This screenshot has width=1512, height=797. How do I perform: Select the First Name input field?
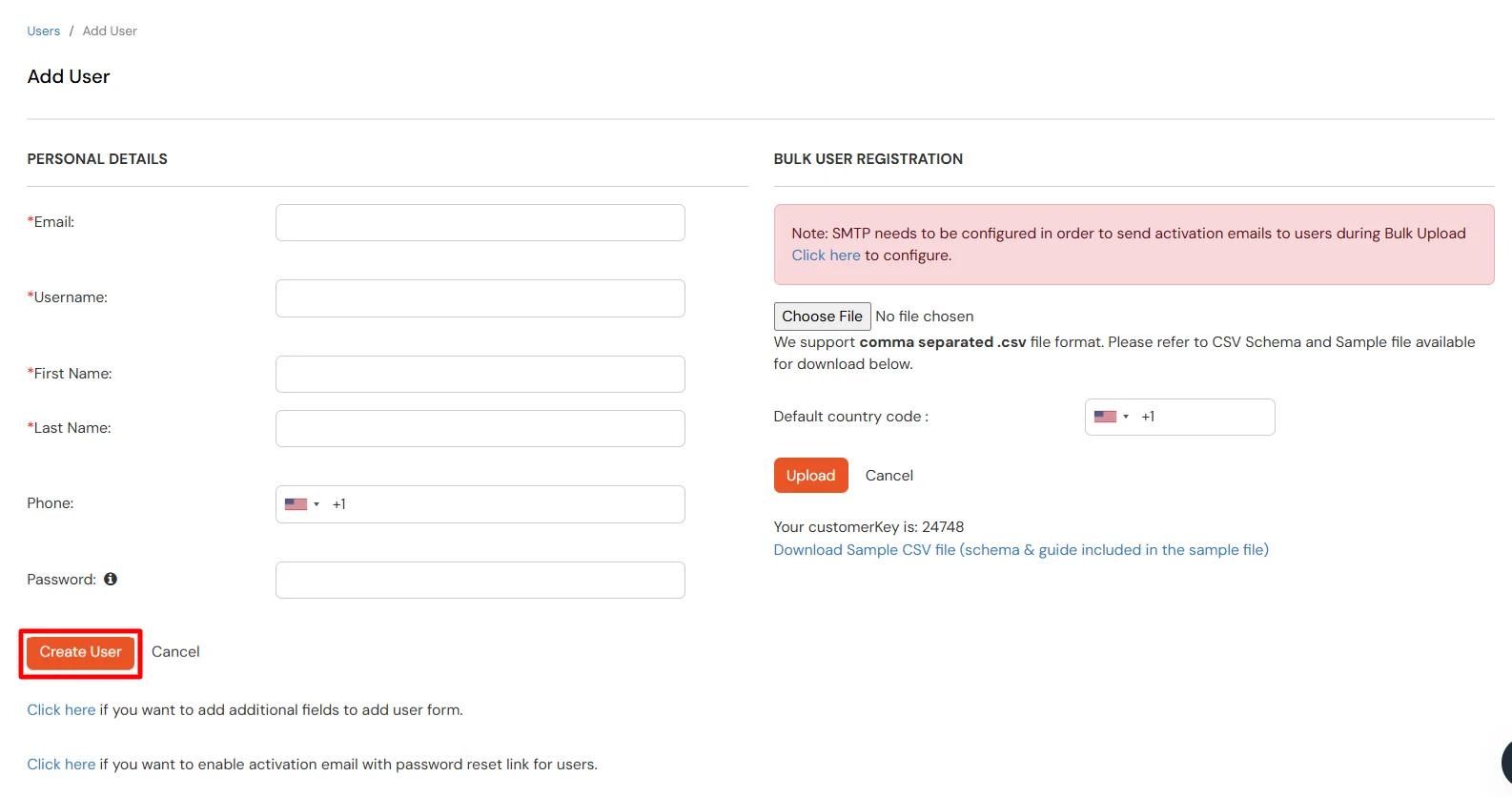480,374
